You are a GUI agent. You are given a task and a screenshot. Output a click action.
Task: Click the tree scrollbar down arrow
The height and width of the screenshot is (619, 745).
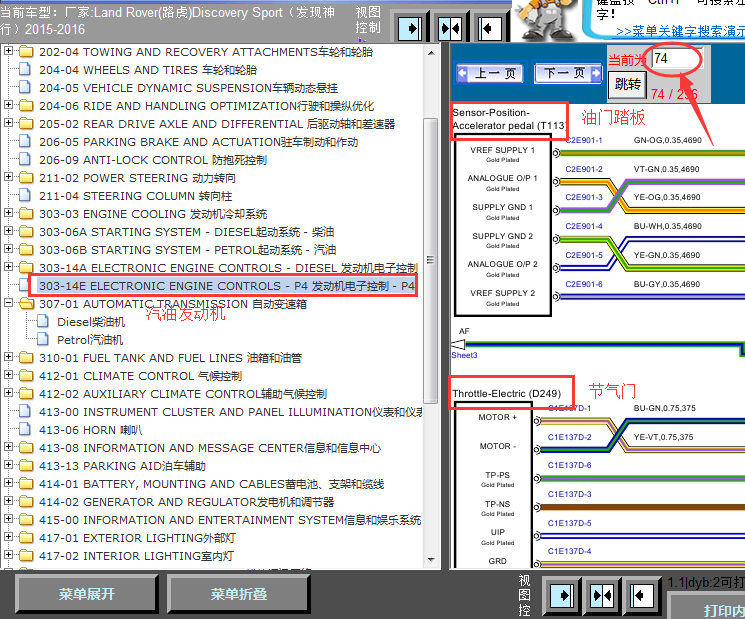(x=431, y=560)
